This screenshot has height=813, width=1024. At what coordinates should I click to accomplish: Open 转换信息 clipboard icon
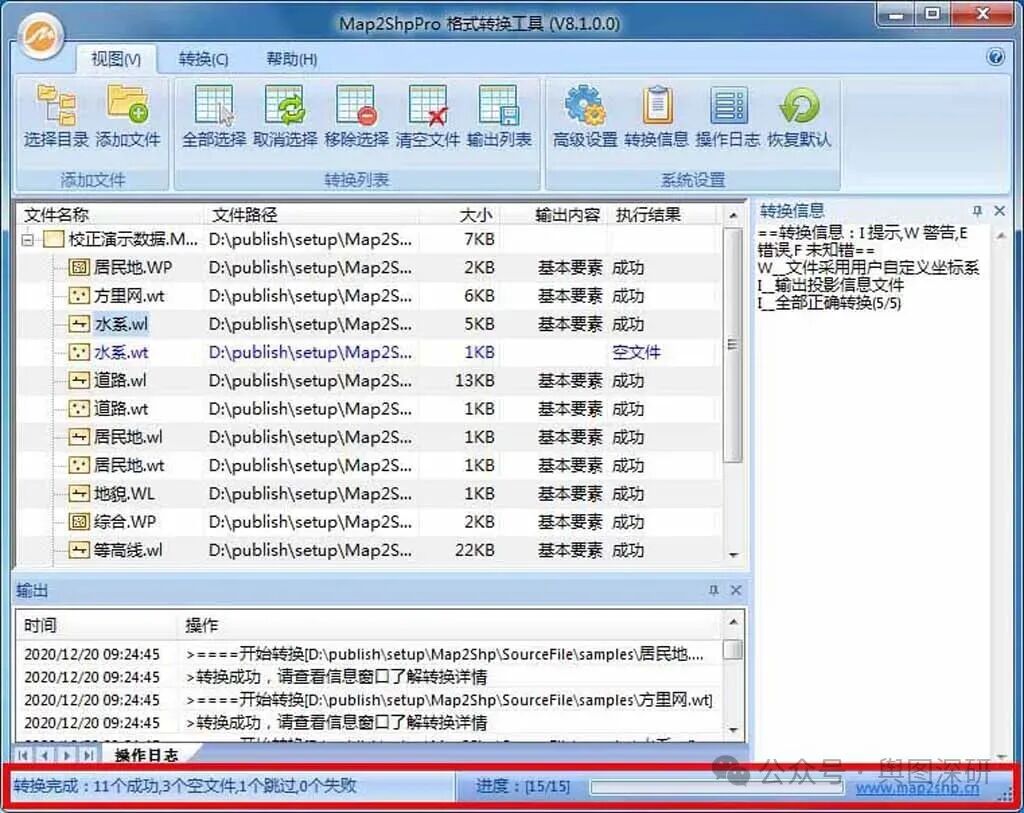(657, 105)
